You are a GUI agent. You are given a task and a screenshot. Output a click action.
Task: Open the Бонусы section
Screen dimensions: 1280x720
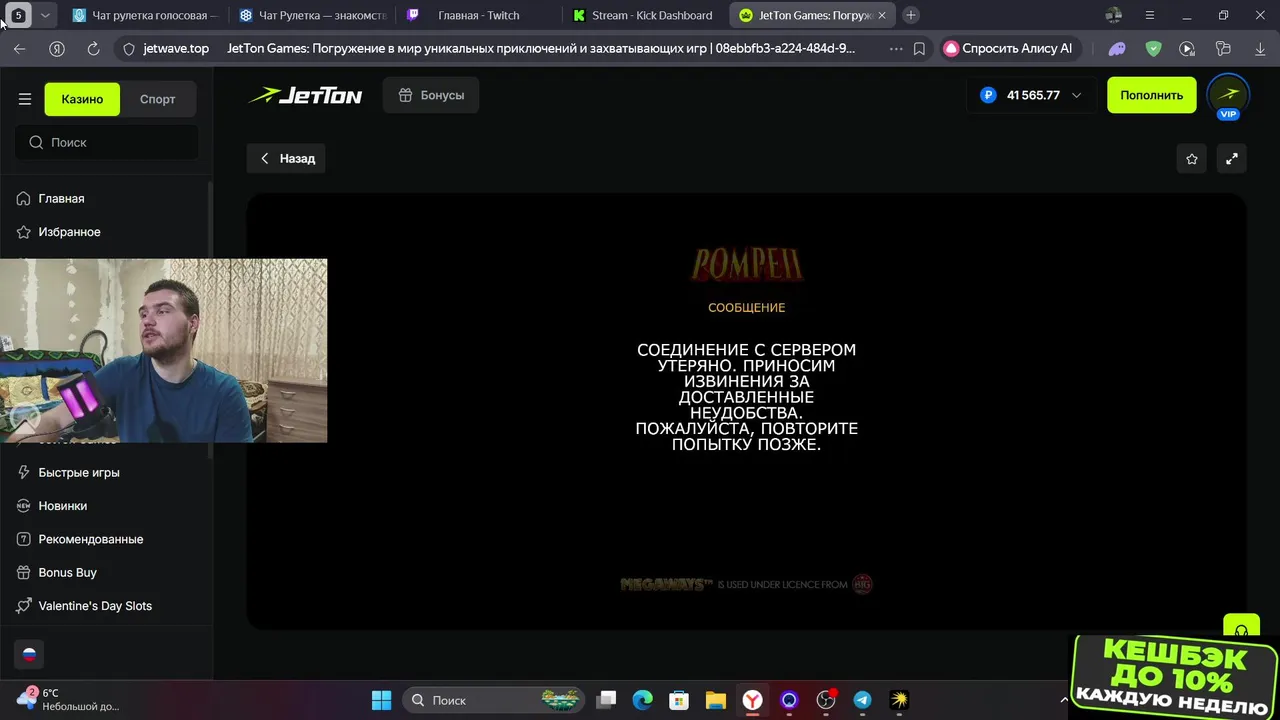coord(431,95)
